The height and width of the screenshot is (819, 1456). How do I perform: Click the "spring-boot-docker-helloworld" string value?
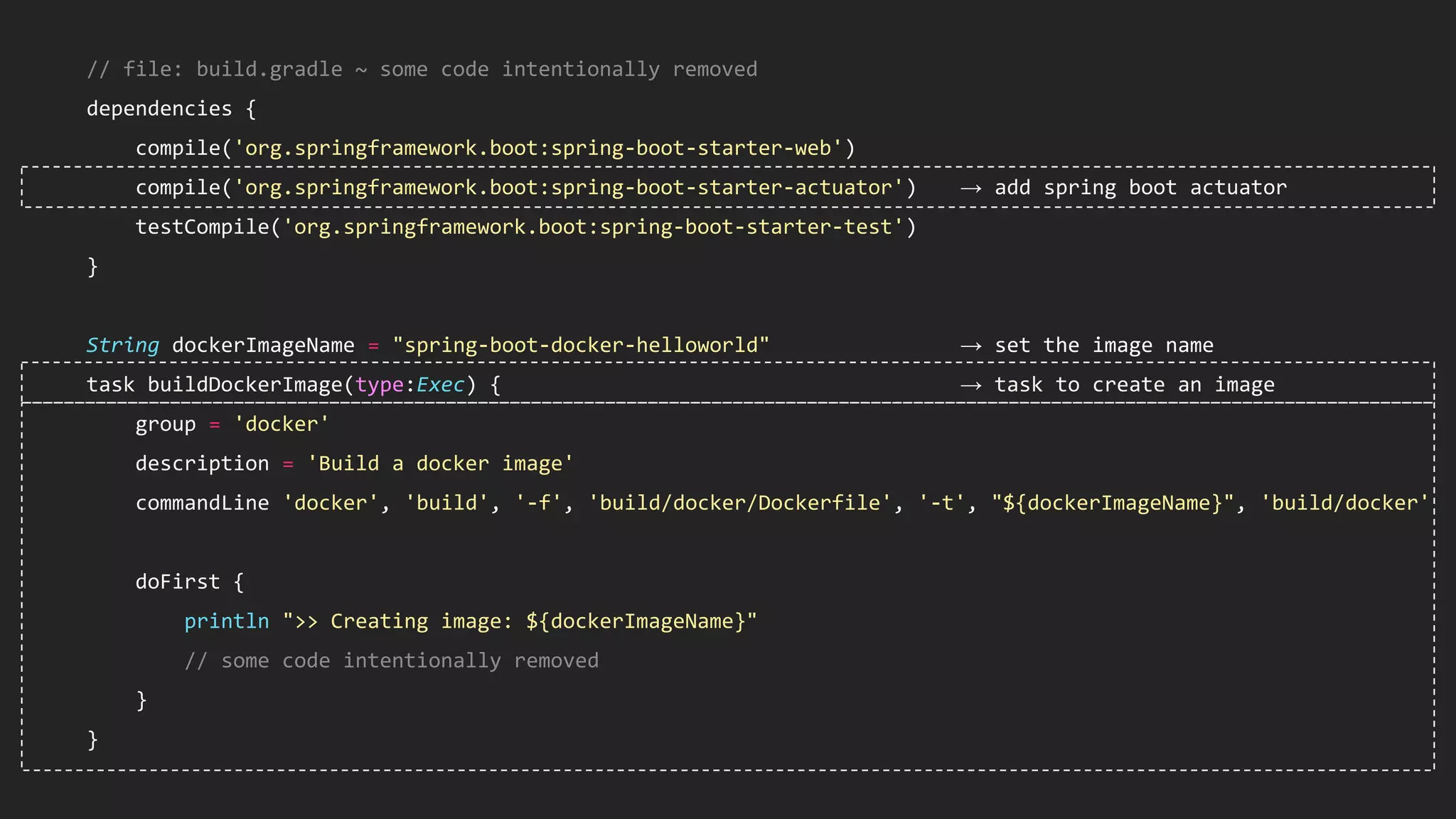581,346
